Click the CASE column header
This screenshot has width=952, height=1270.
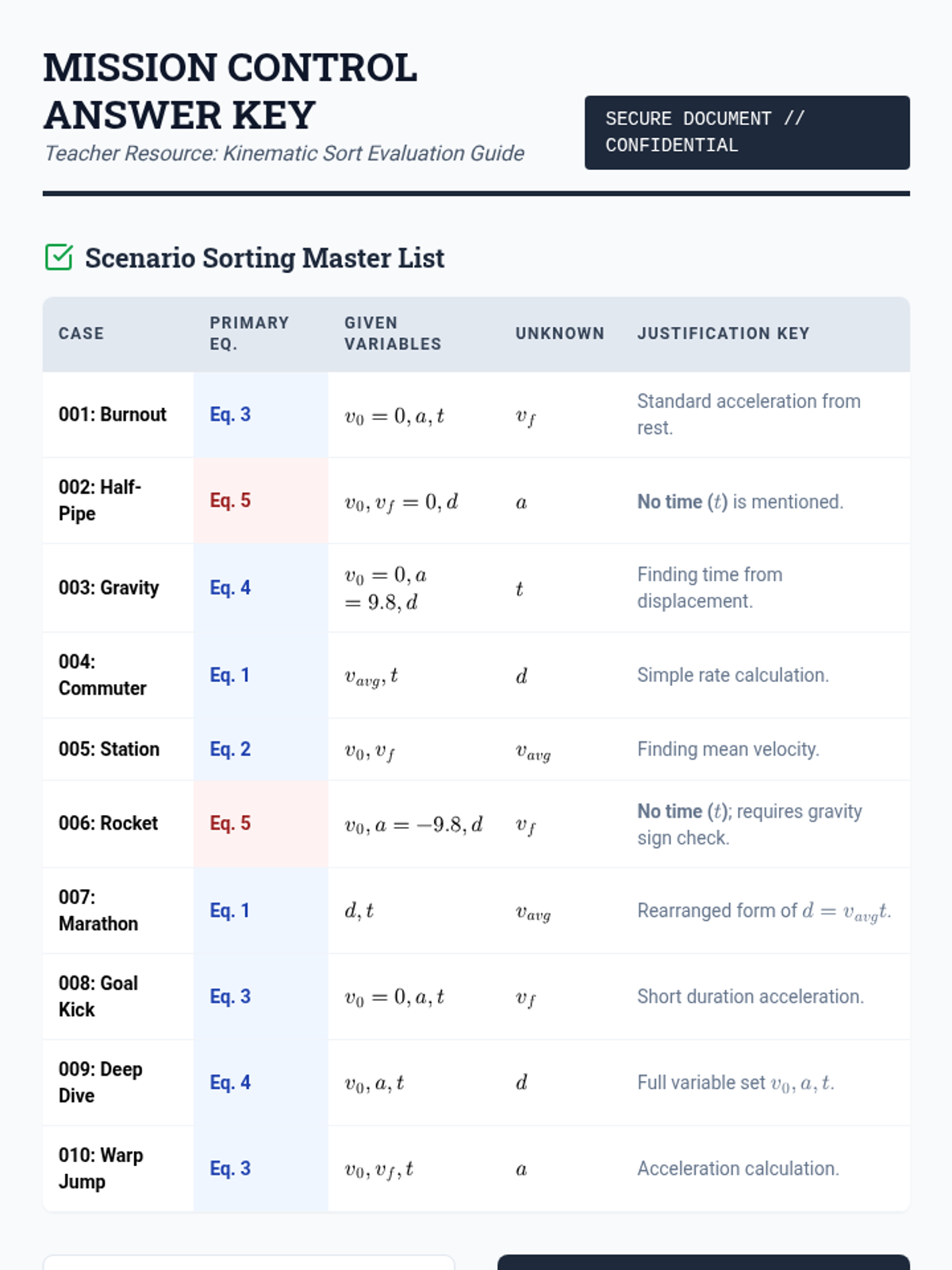(x=81, y=333)
